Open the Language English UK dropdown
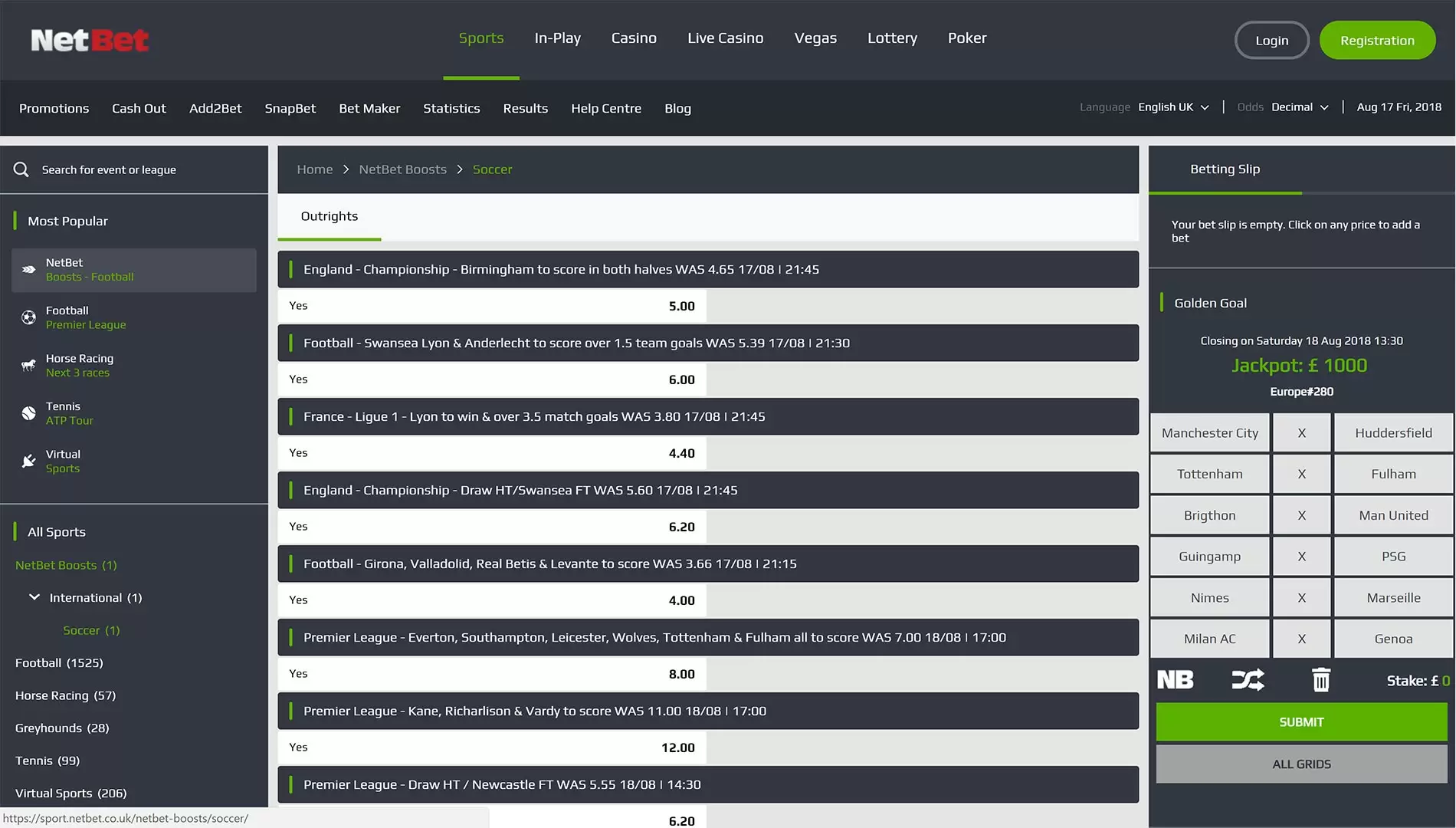This screenshot has width=1456, height=828. tap(1173, 107)
